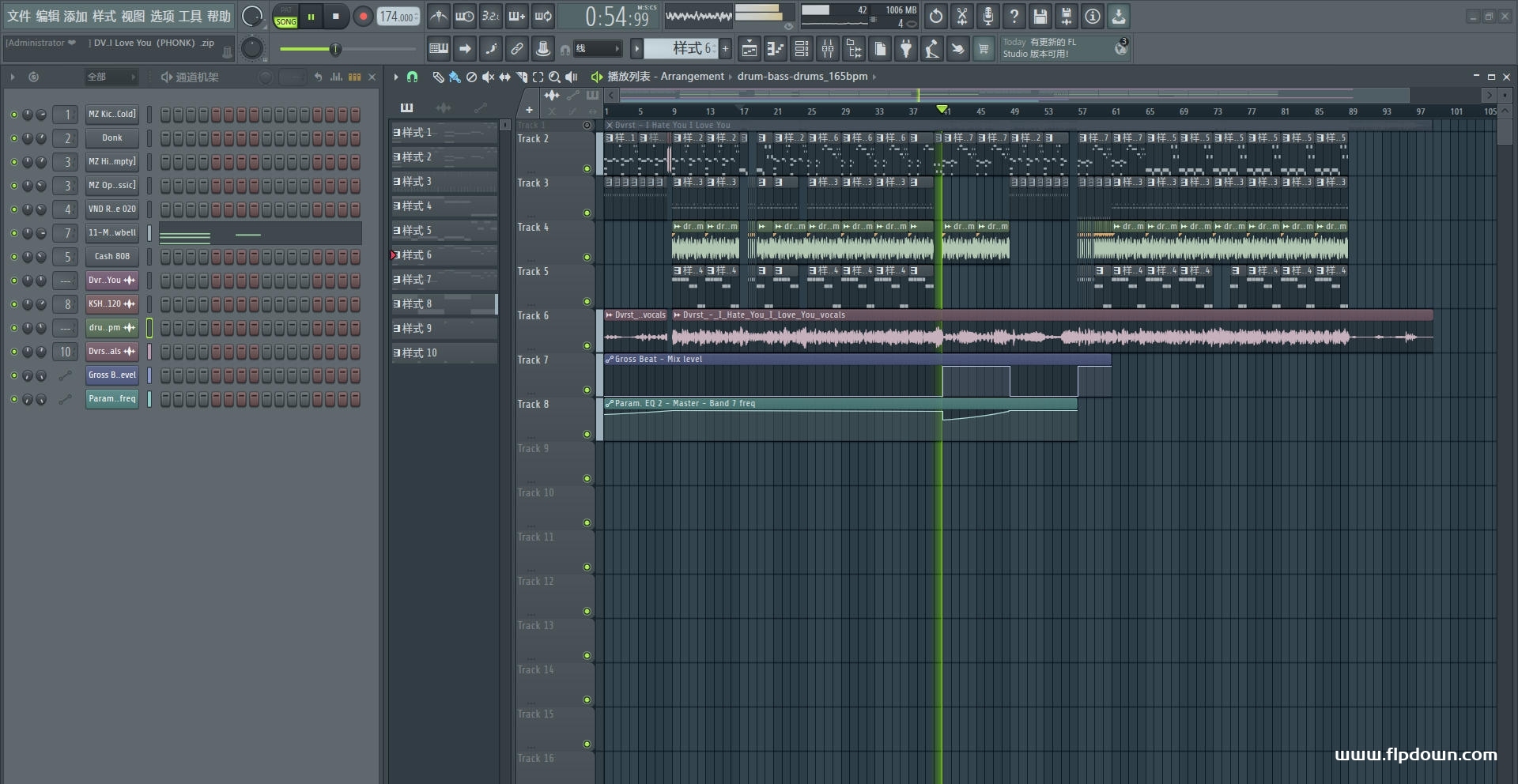1518x784 pixels.
Task: Open the mixer window icon
Action: tap(828, 49)
